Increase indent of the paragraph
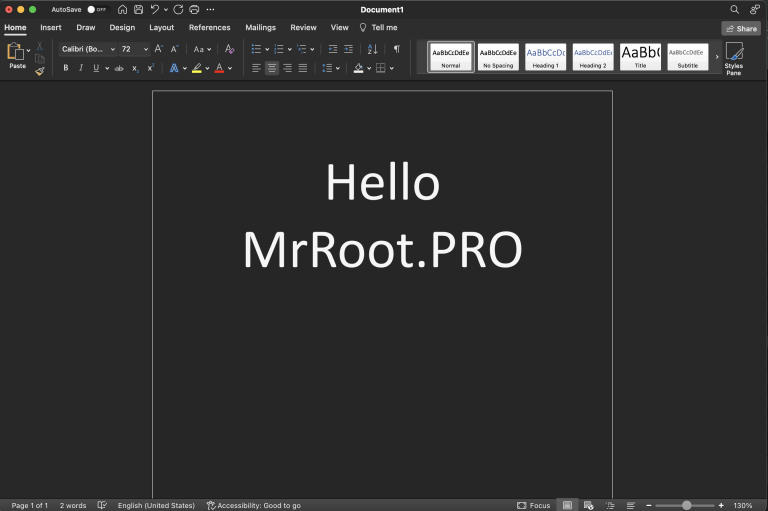Viewport: 768px width, 511px height. coord(348,49)
